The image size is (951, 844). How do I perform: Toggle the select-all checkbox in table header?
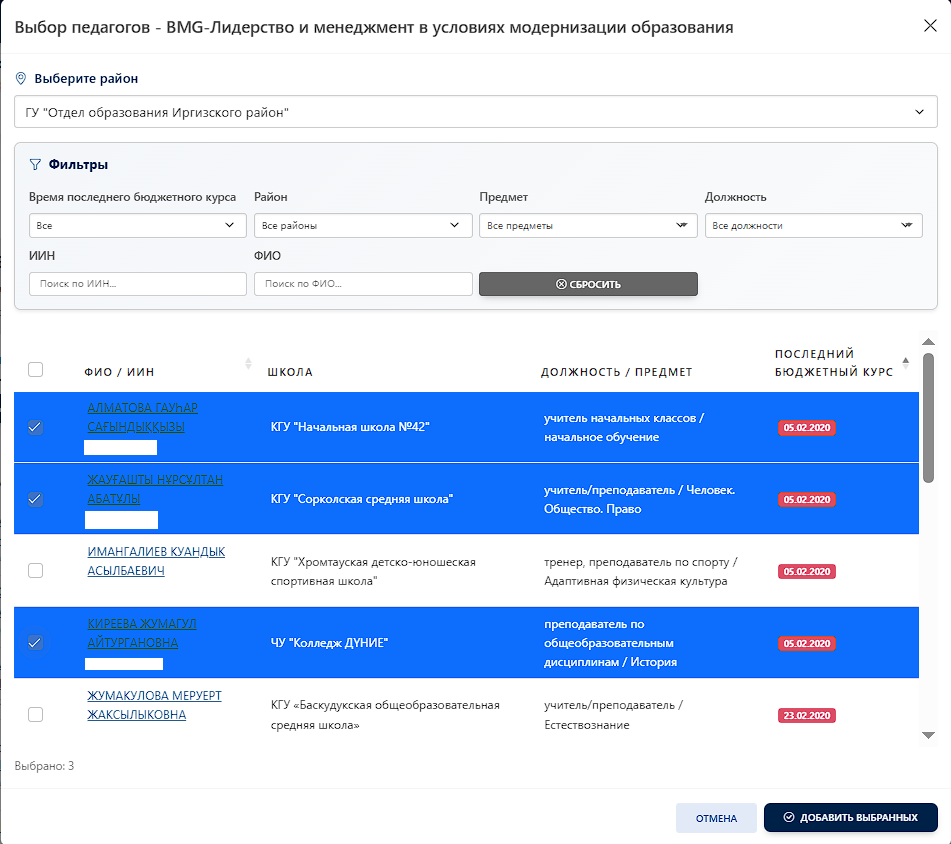(36, 370)
